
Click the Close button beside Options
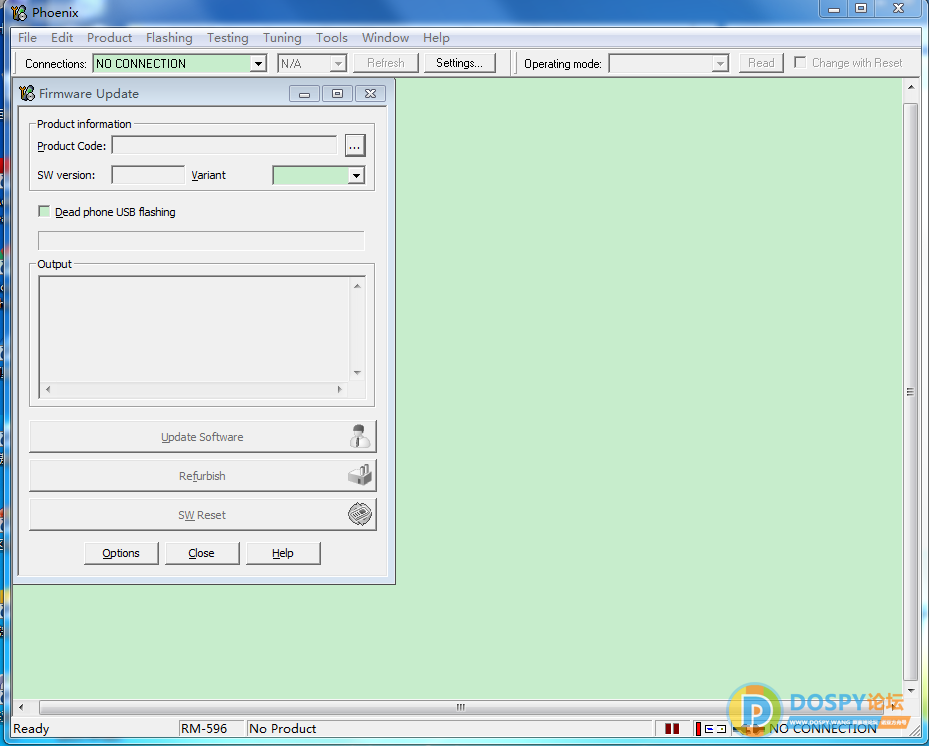coord(202,553)
